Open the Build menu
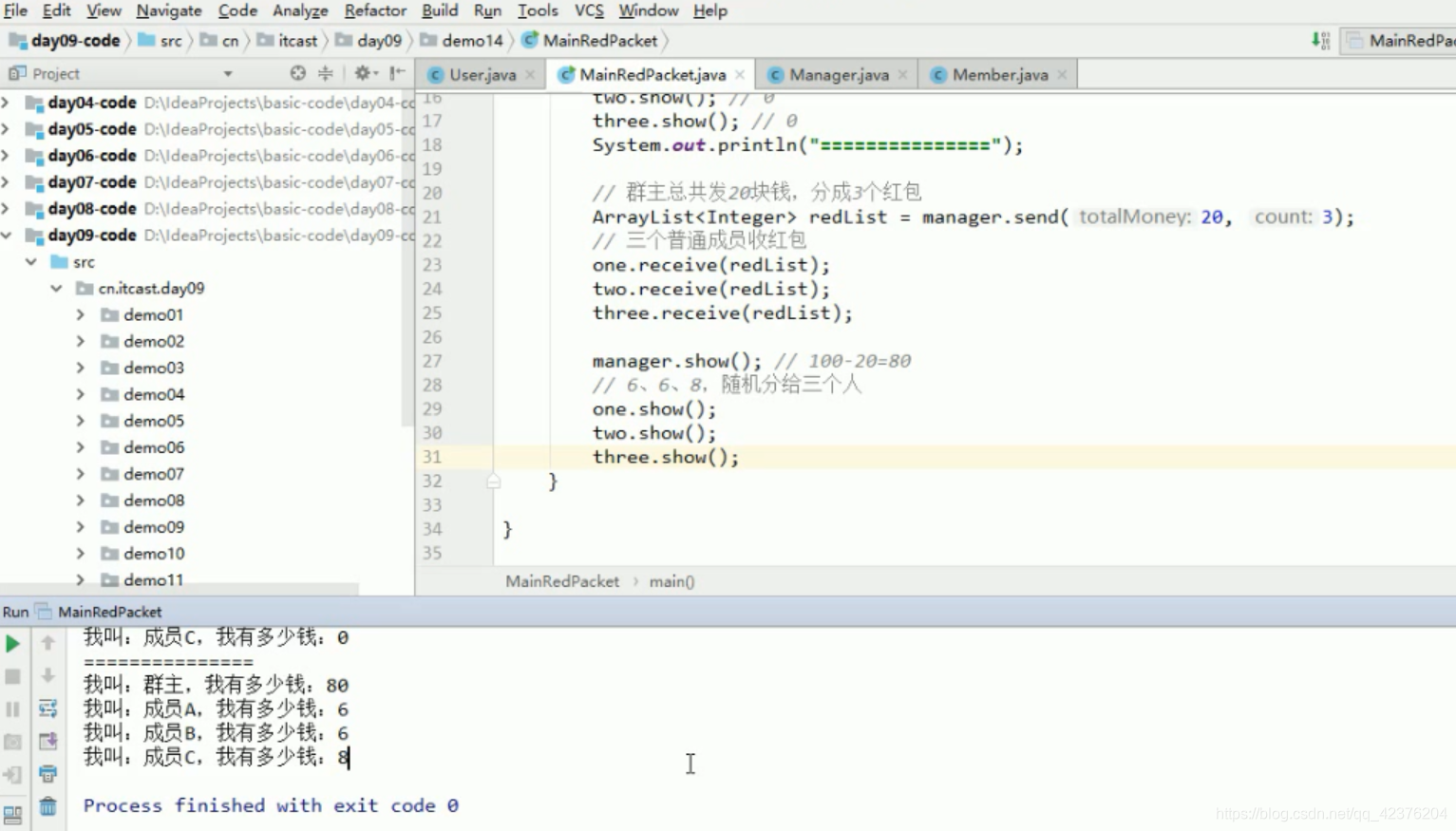 439,10
